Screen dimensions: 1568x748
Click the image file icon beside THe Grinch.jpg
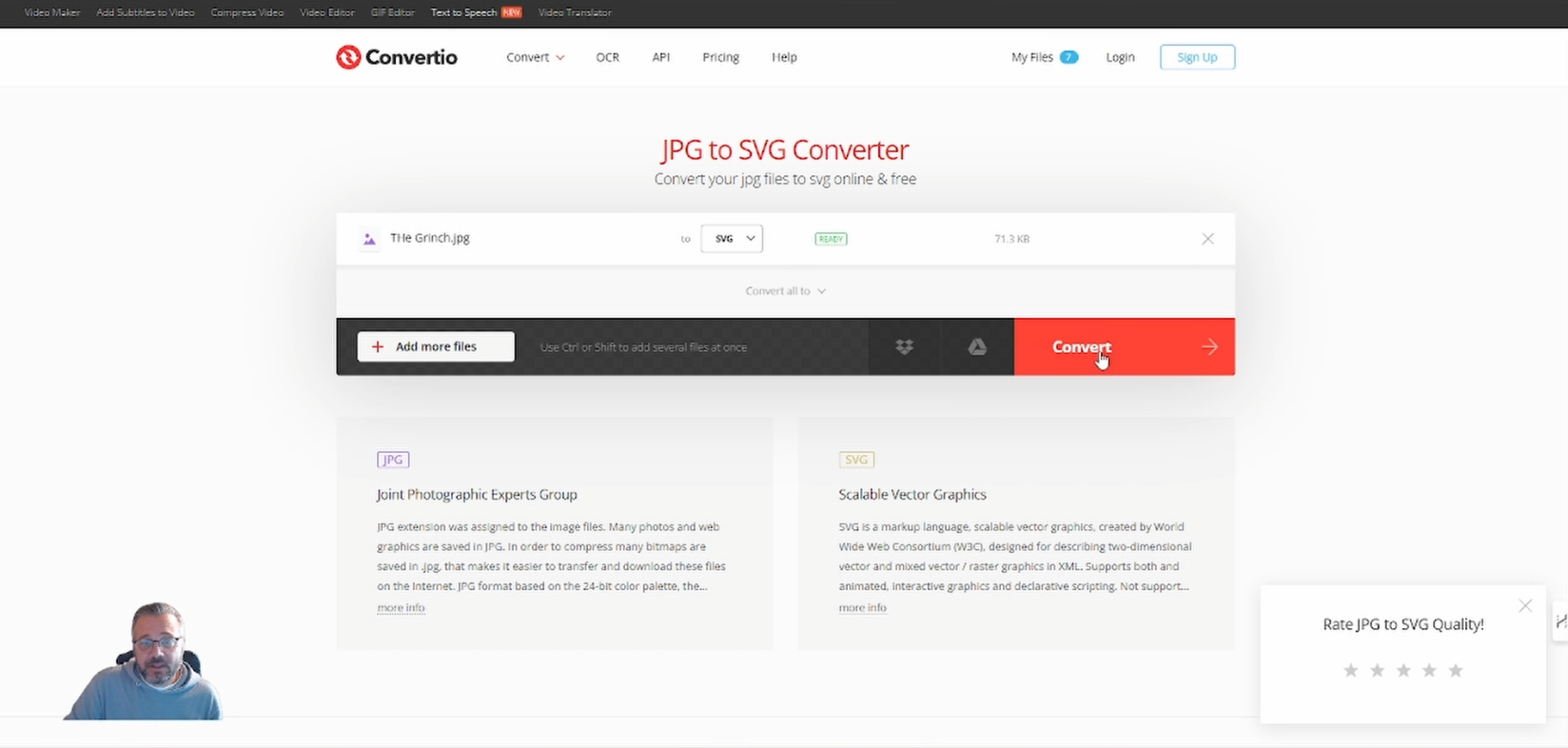click(369, 239)
